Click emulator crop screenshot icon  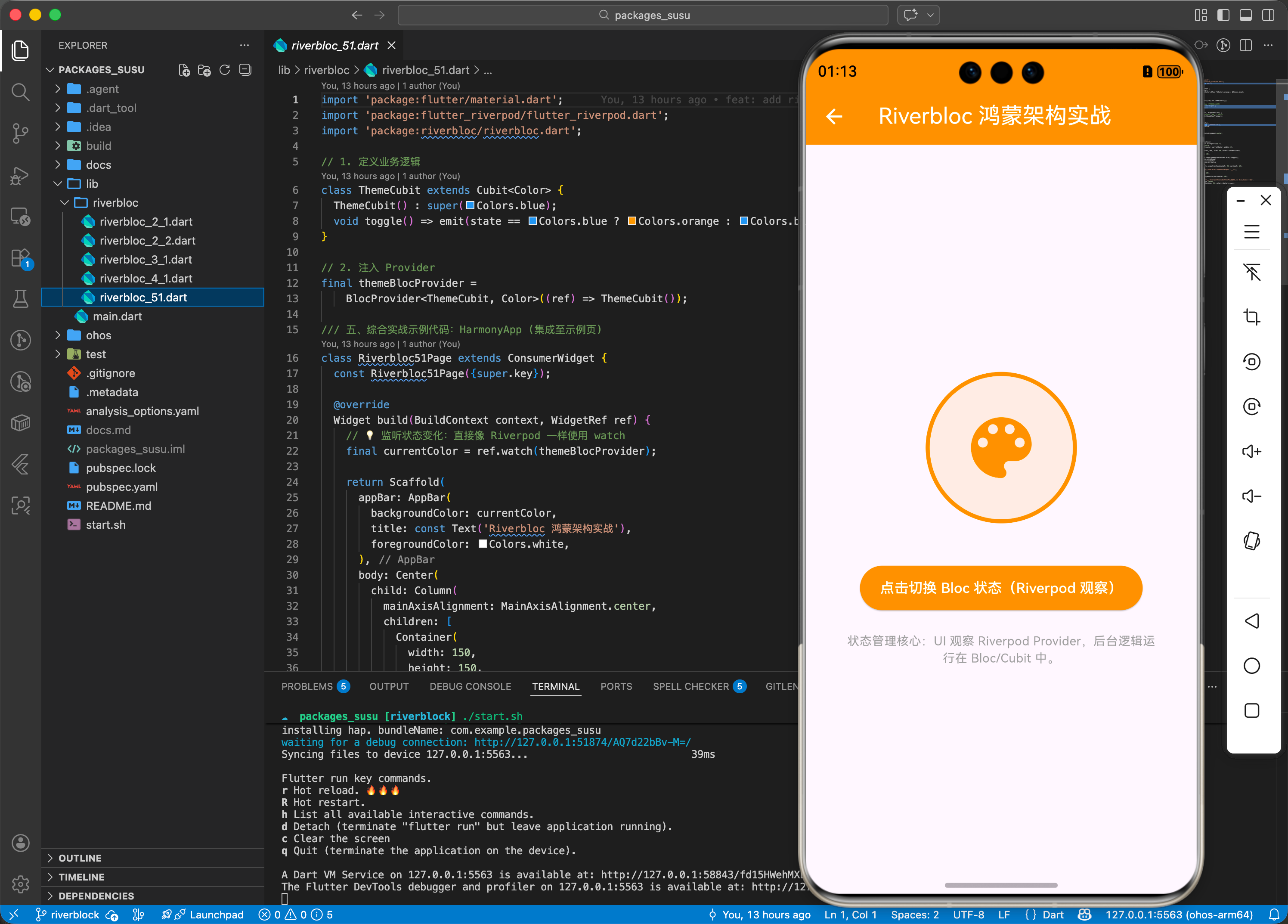(1251, 317)
